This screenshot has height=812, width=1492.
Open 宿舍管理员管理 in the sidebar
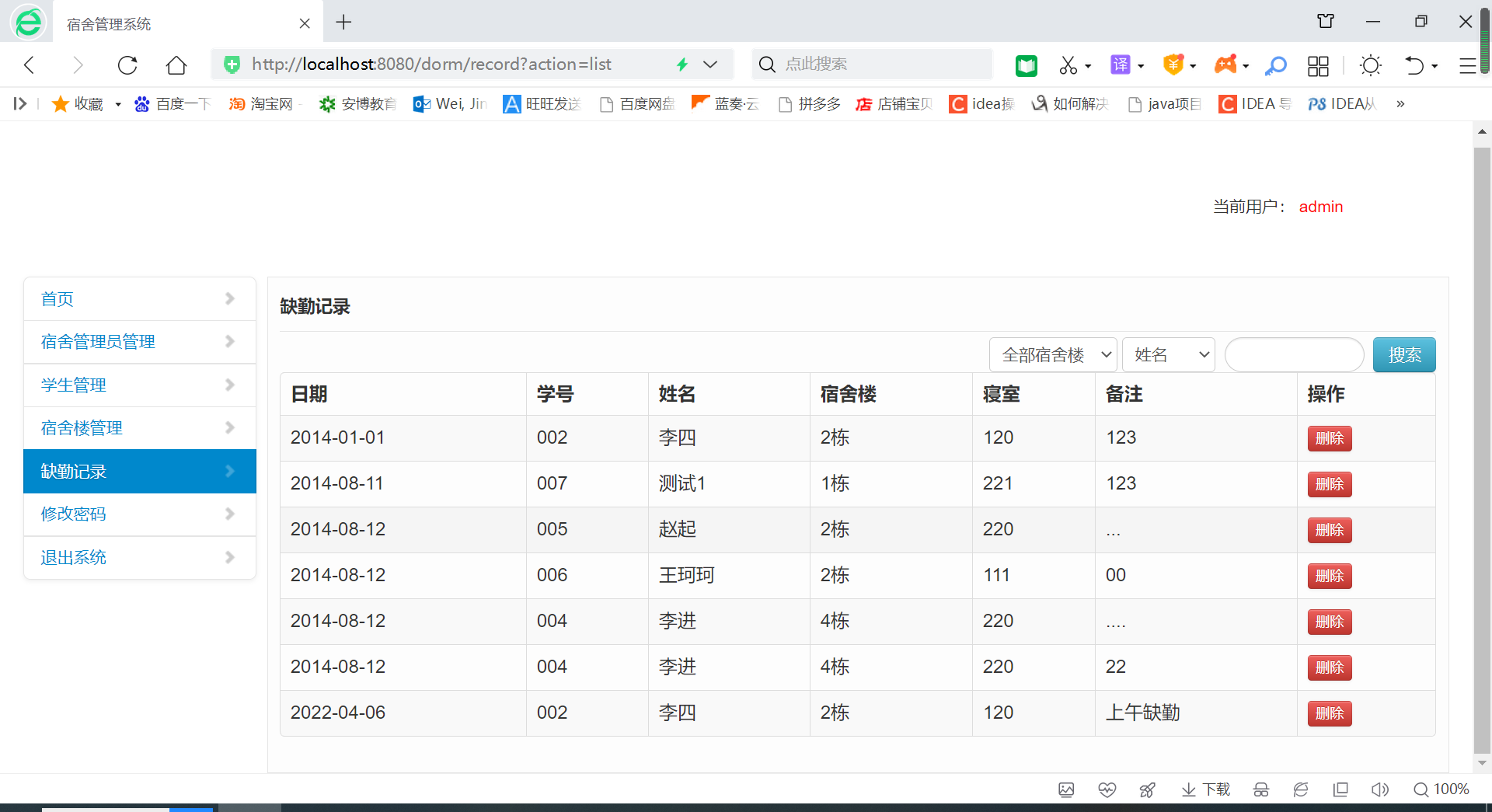tap(140, 342)
